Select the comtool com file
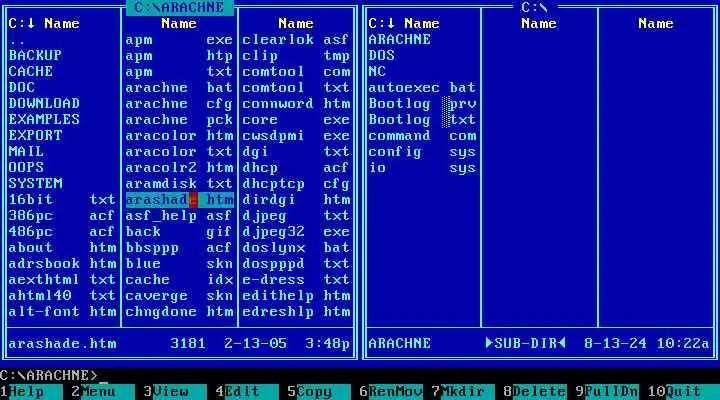The width and height of the screenshot is (720, 400). click(x=296, y=72)
